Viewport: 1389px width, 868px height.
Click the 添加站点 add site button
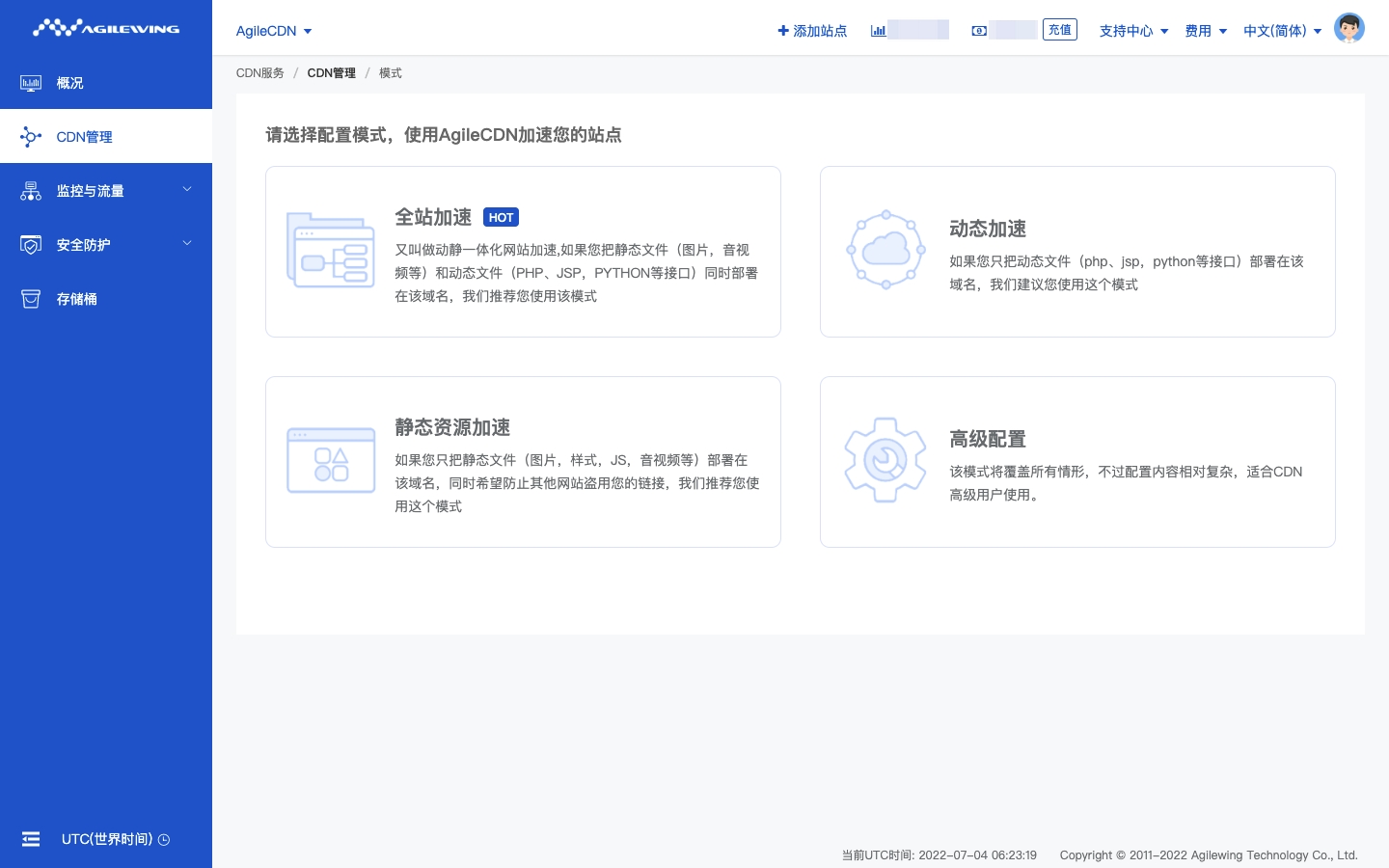click(812, 31)
